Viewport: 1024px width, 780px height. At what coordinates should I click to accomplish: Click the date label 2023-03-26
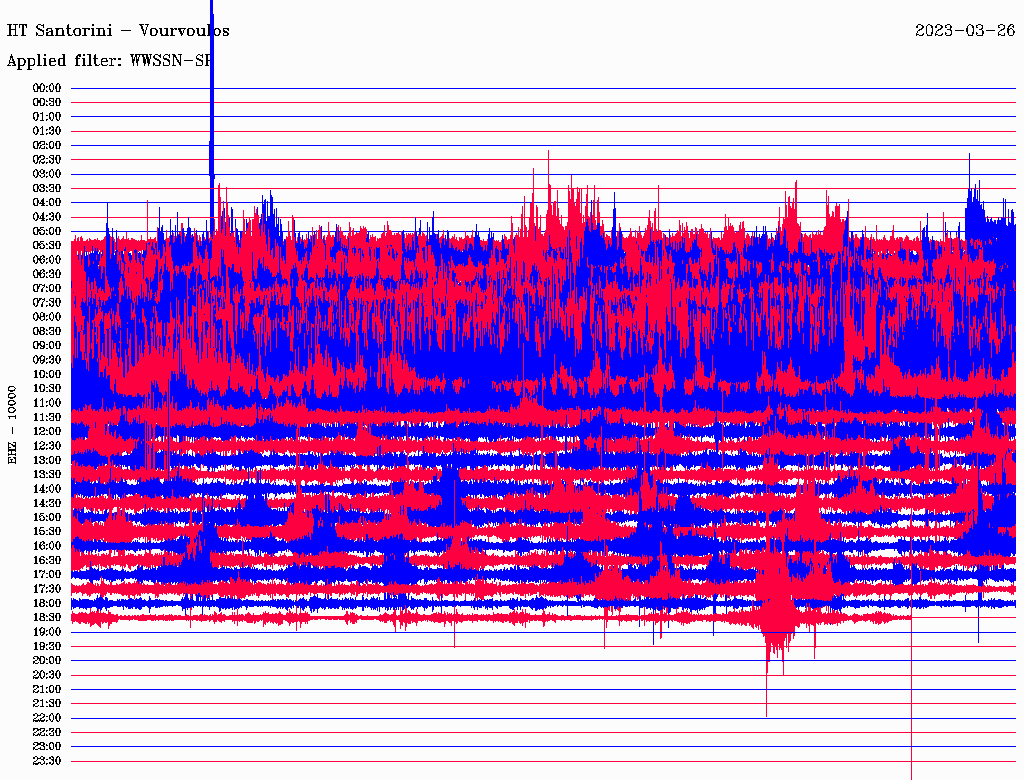(x=964, y=31)
